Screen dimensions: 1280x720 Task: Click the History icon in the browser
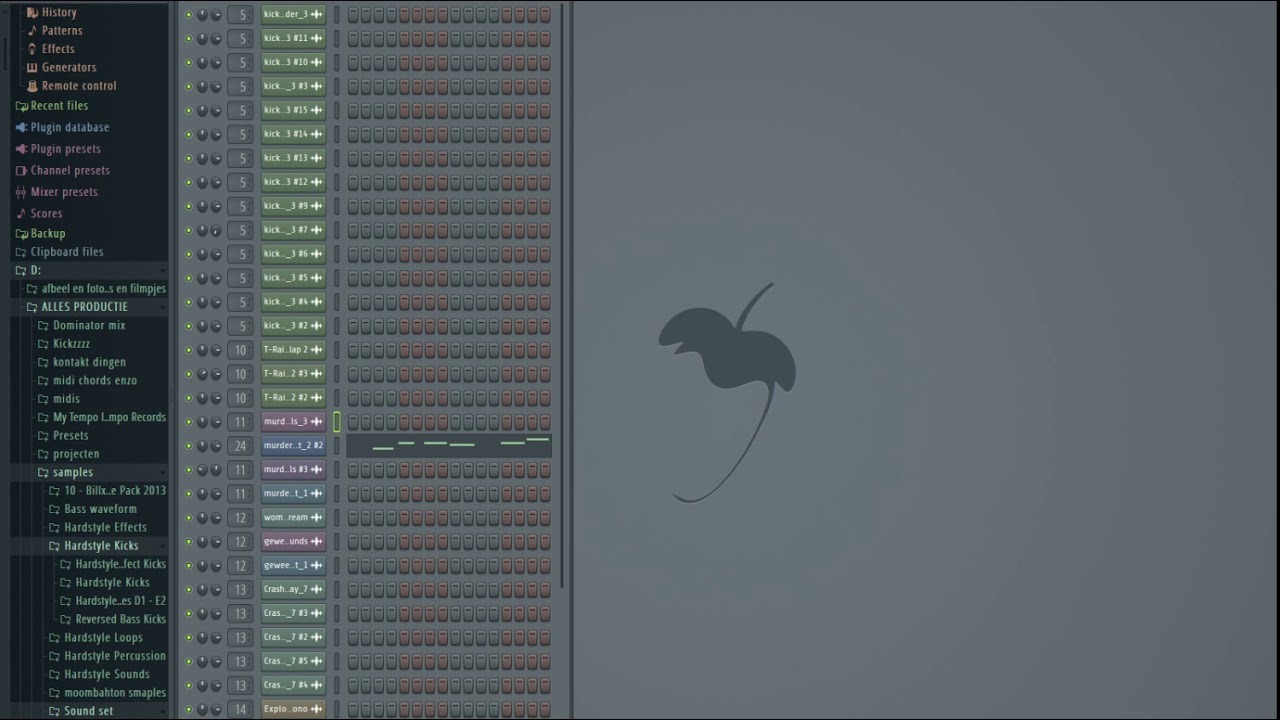click(32, 12)
